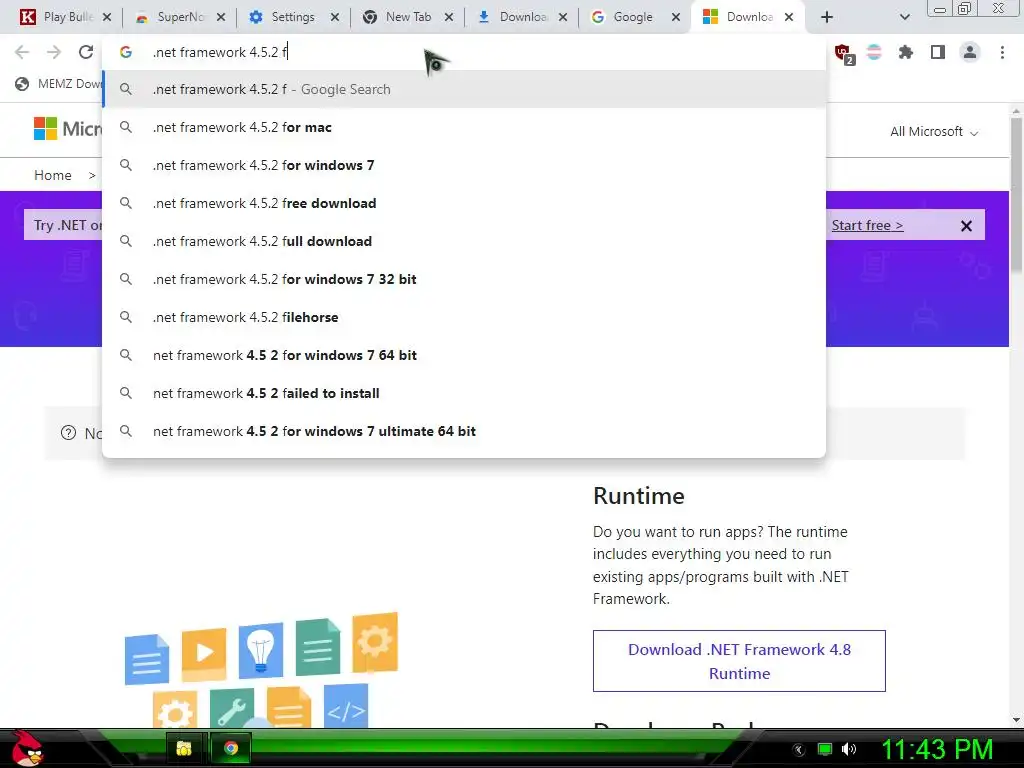
Task: Dismiss the Try .NET banner
Action: coord(967,226)
